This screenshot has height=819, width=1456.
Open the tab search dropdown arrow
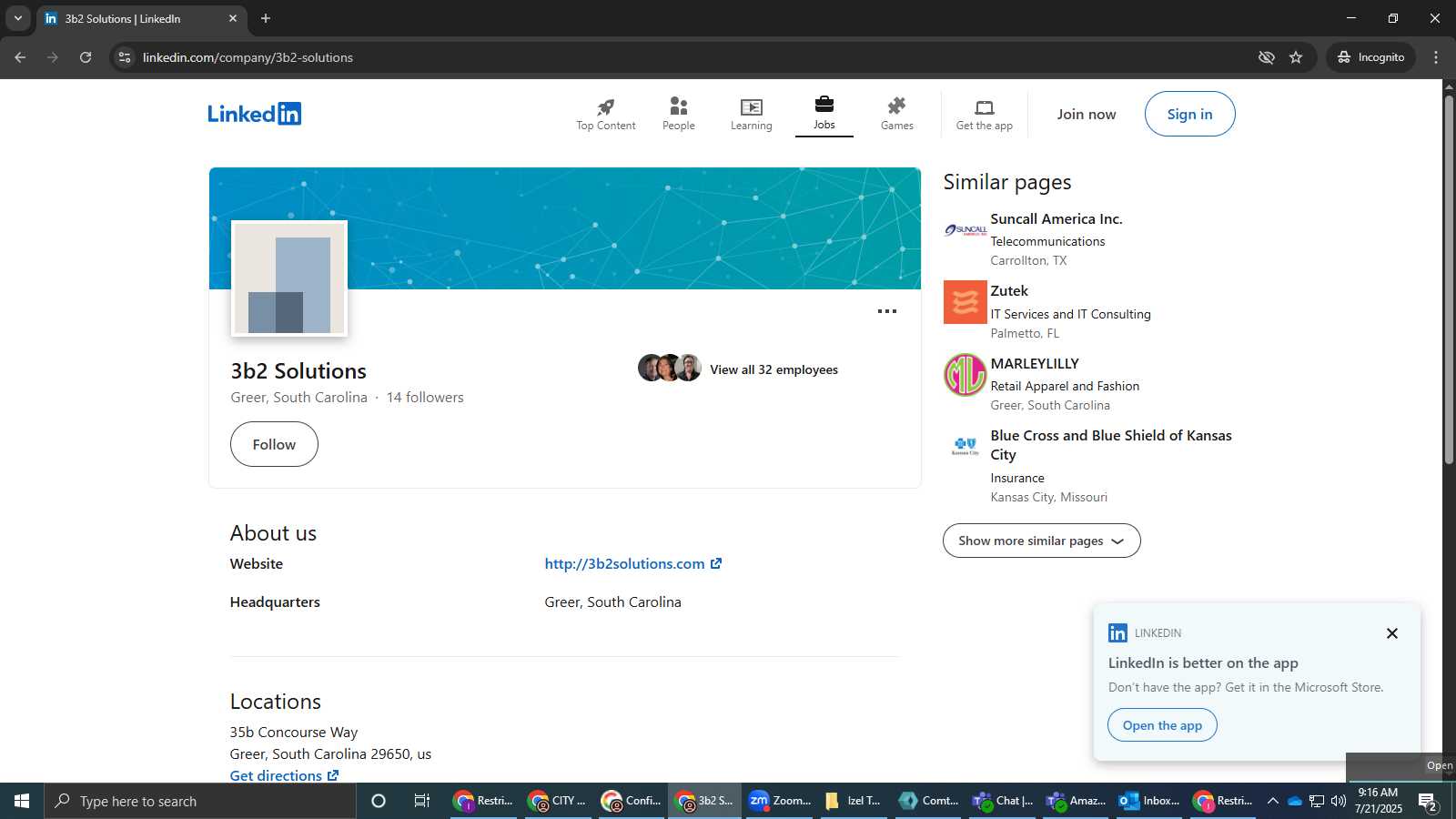(17, 18)
